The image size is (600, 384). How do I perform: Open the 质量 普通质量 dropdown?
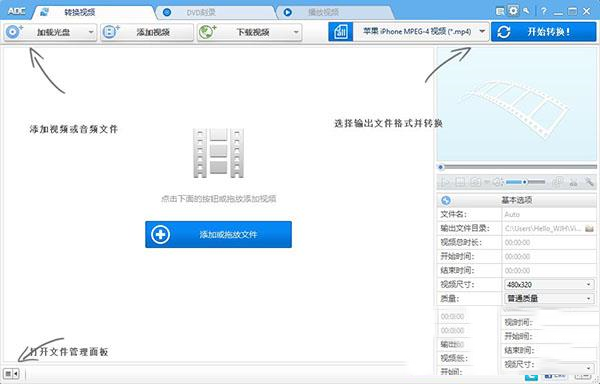coord(549,298)
